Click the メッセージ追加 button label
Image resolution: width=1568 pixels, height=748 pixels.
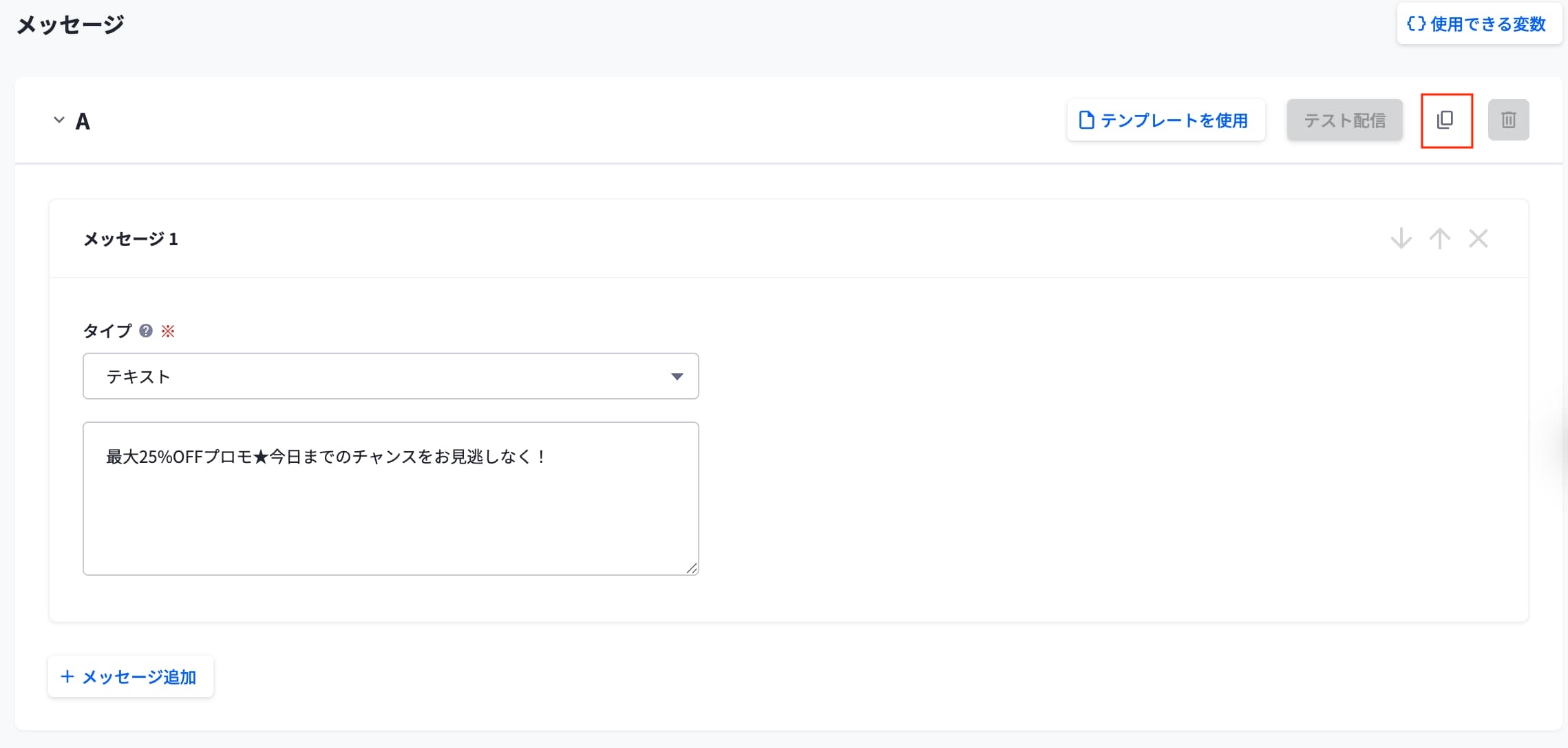coord(139,677)
